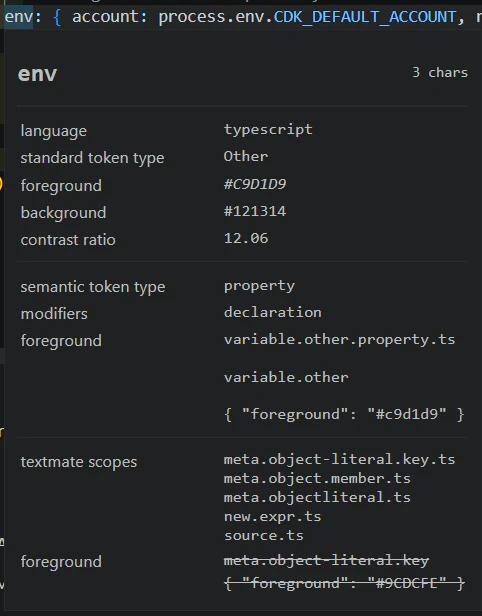Click the highlighted env token in code

pyautogui.click(x=19, y=17)
